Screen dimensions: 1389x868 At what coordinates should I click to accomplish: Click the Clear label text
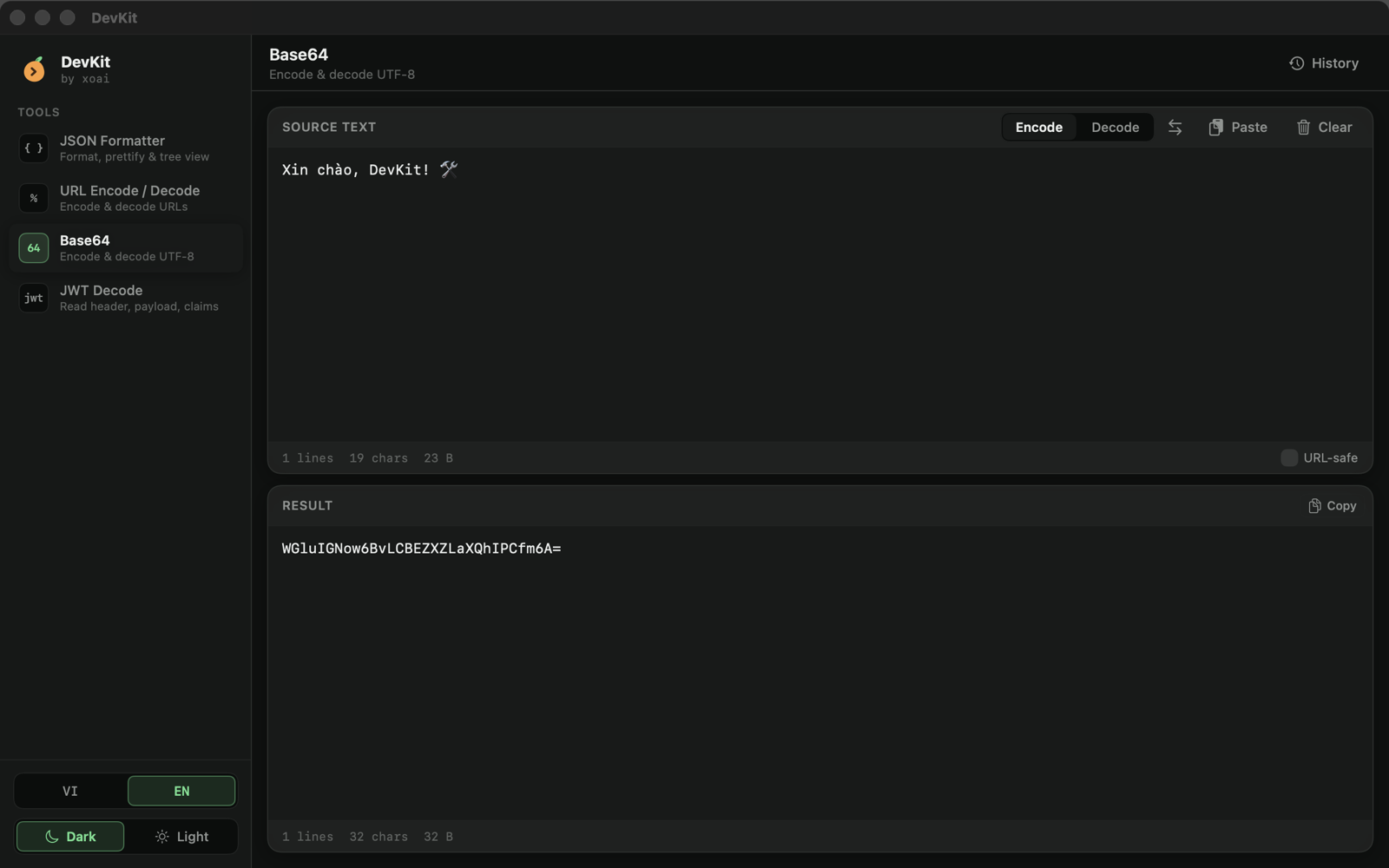pyautogui.click(x=1335, y=128)
